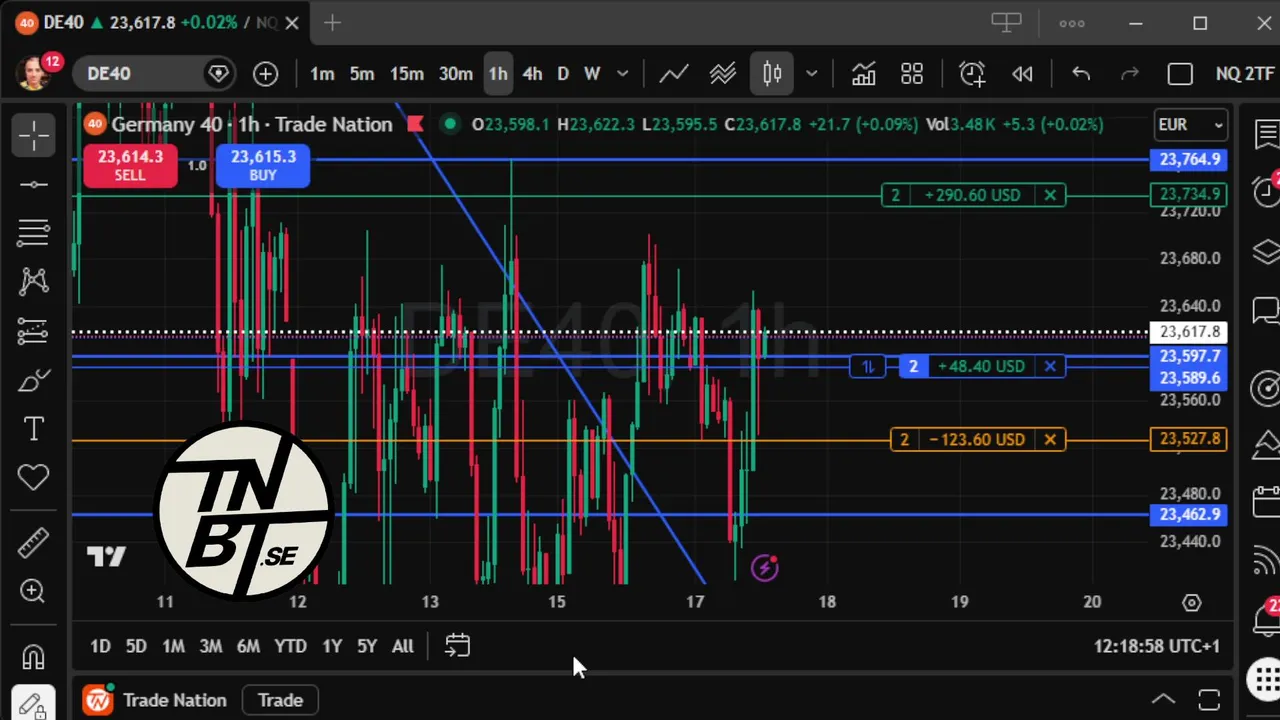Select the 1m timeframe

tap(322, 73)
